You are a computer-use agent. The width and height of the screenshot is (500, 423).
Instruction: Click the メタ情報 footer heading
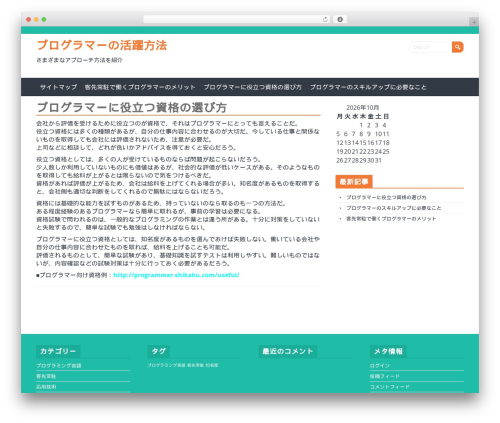click(388, 351)
